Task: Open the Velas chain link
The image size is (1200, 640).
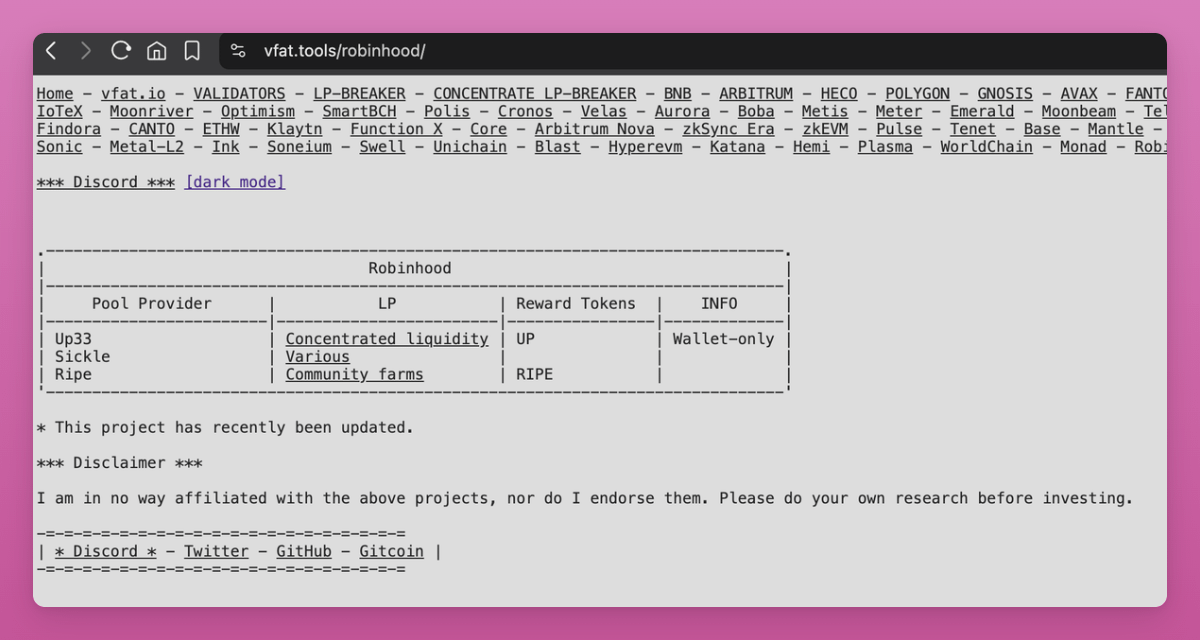Action: click(x=604, y=112)
